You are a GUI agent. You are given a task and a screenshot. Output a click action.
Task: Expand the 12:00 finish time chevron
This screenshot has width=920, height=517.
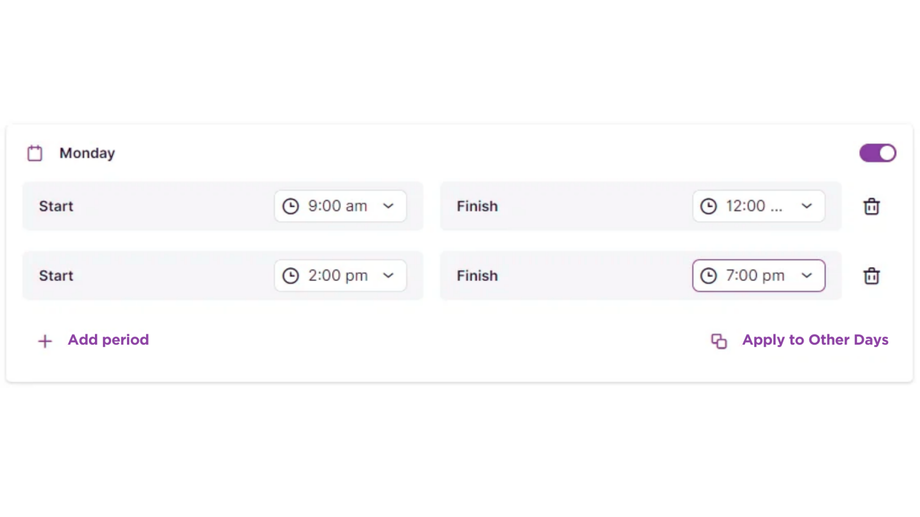(x=806, y=206)
